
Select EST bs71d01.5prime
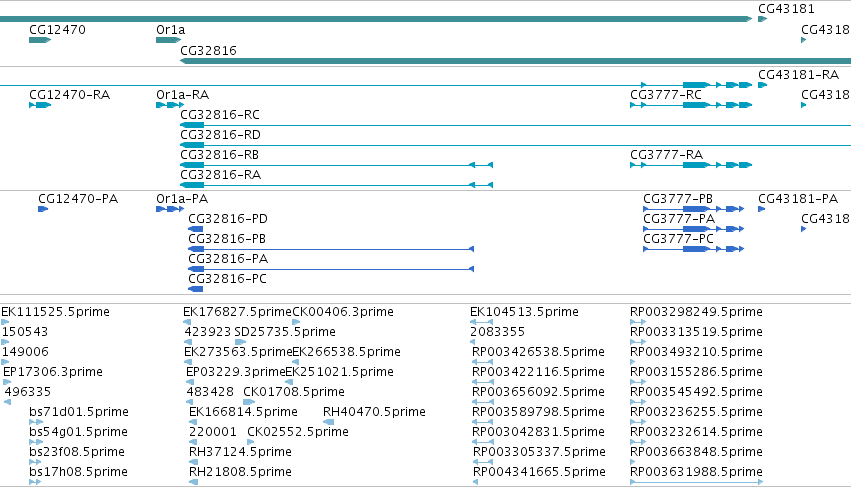pos(79,412)
